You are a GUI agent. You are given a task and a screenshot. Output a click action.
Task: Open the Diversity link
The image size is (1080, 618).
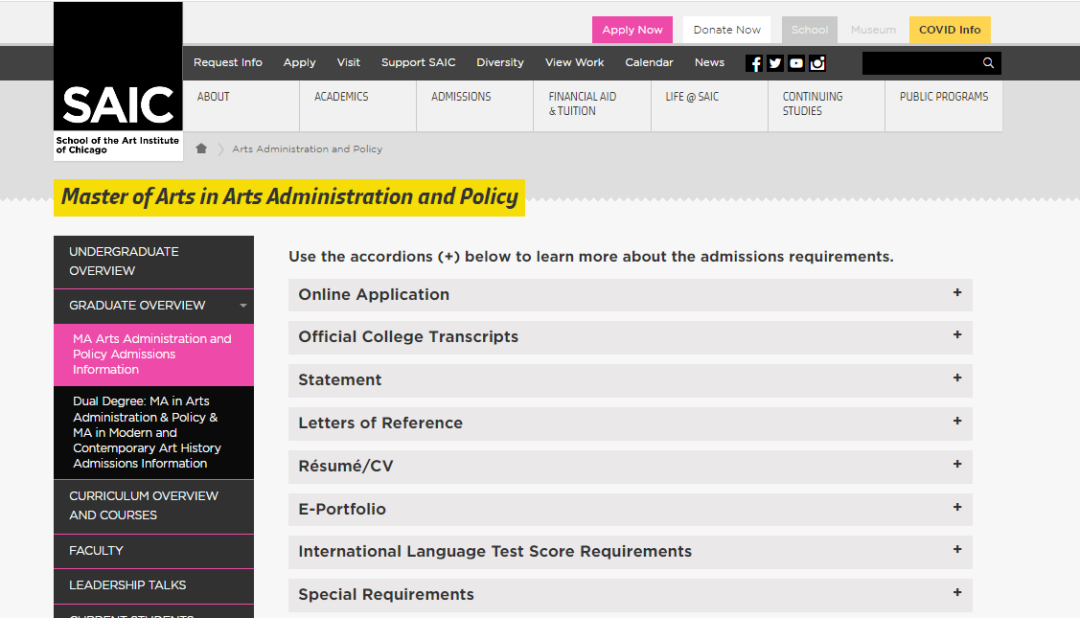pos(500,62)
